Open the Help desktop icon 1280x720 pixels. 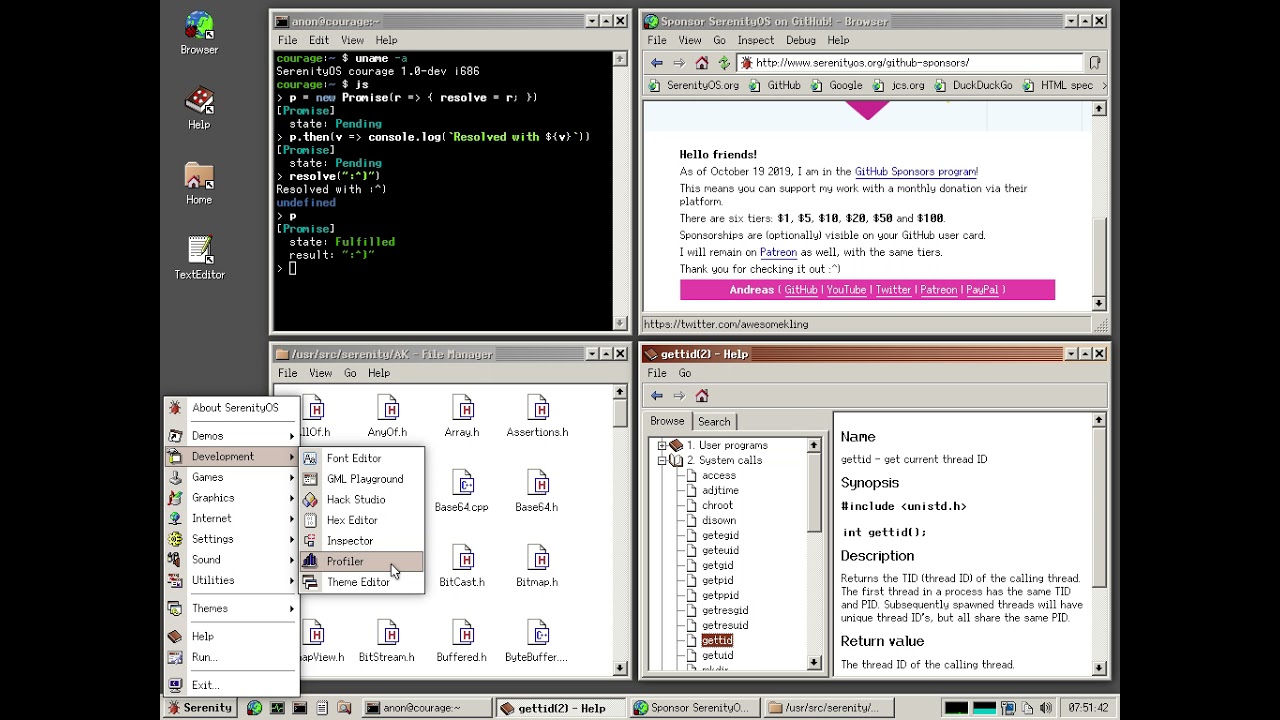coord(199,108)
